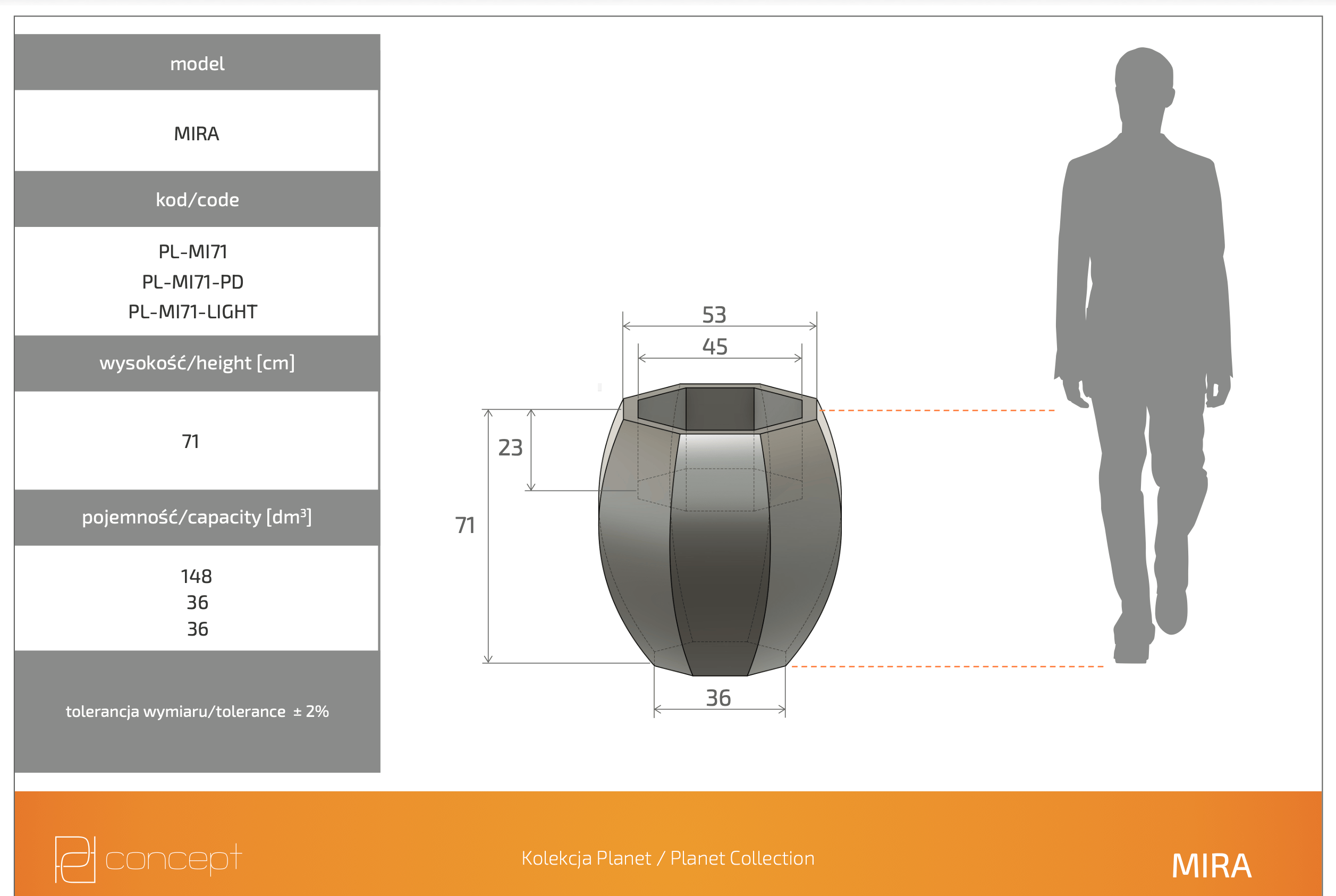Click the human silhouette figure
Viewport: 1336px width, 896px height.
[x=1144, y=355]
